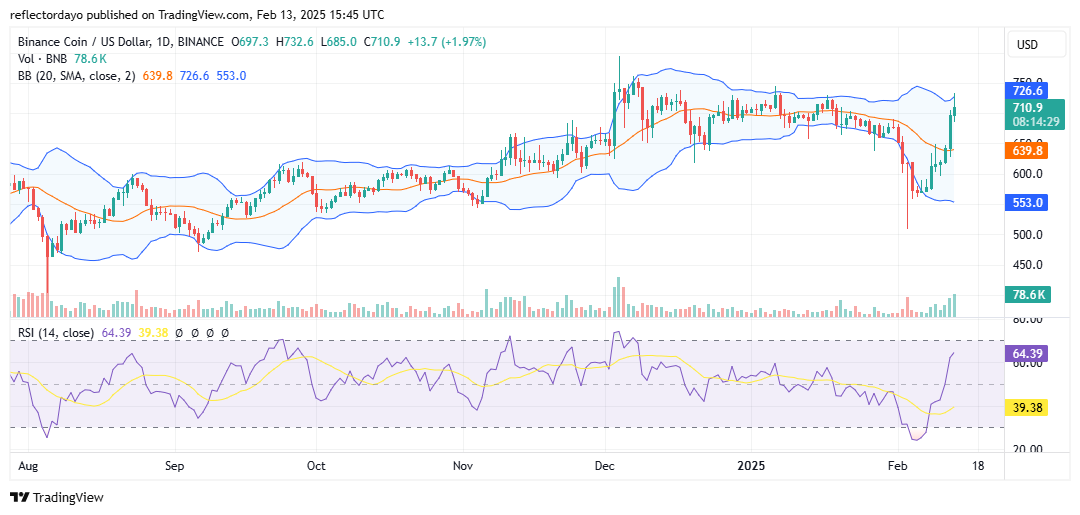Click the TradingView logo icon
The height and width of the screenshot is (515, 1080).
tap(21, 497)
